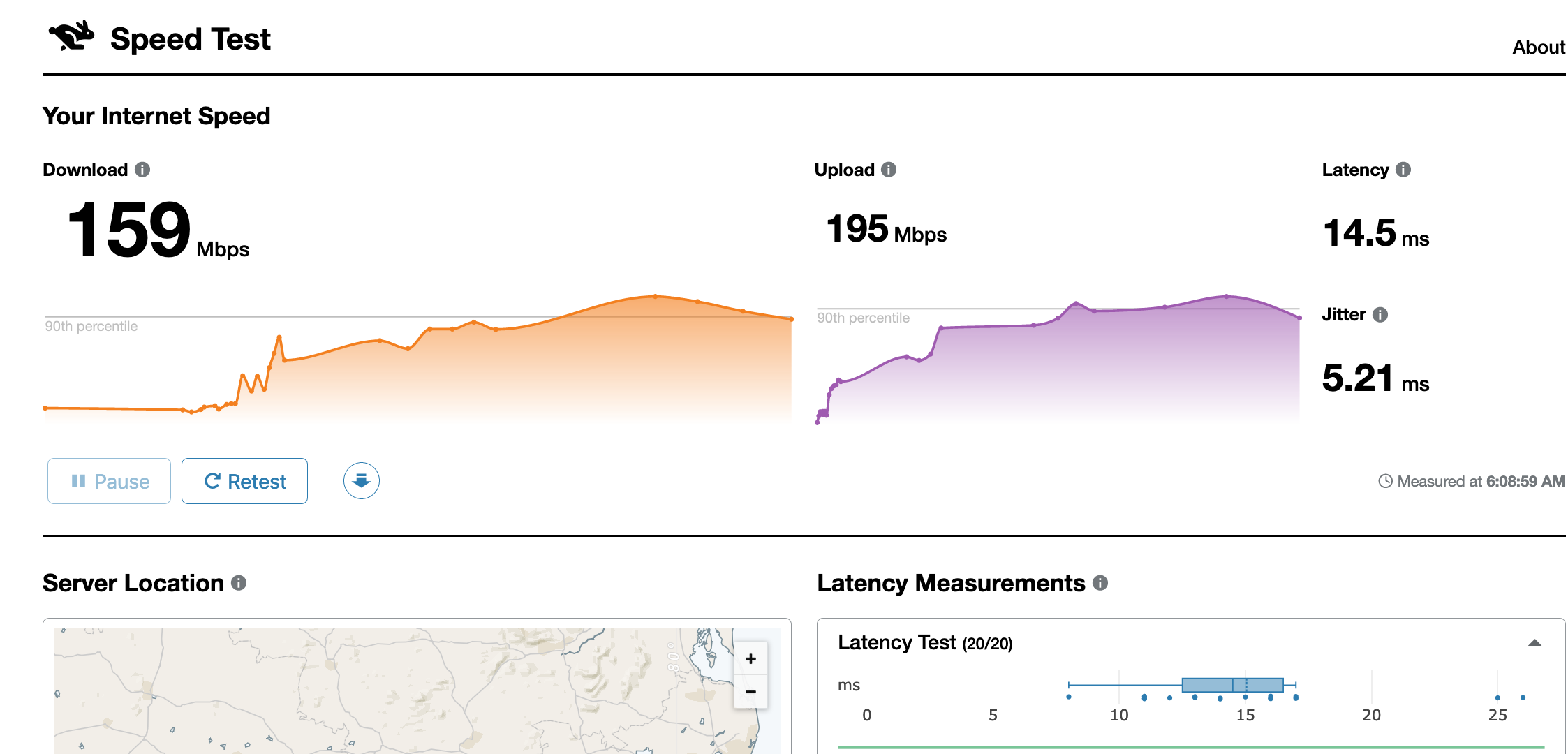This screenshot has width=1568, height=754.
Task: Download results with the arrow icon
Action: [361, 481]
